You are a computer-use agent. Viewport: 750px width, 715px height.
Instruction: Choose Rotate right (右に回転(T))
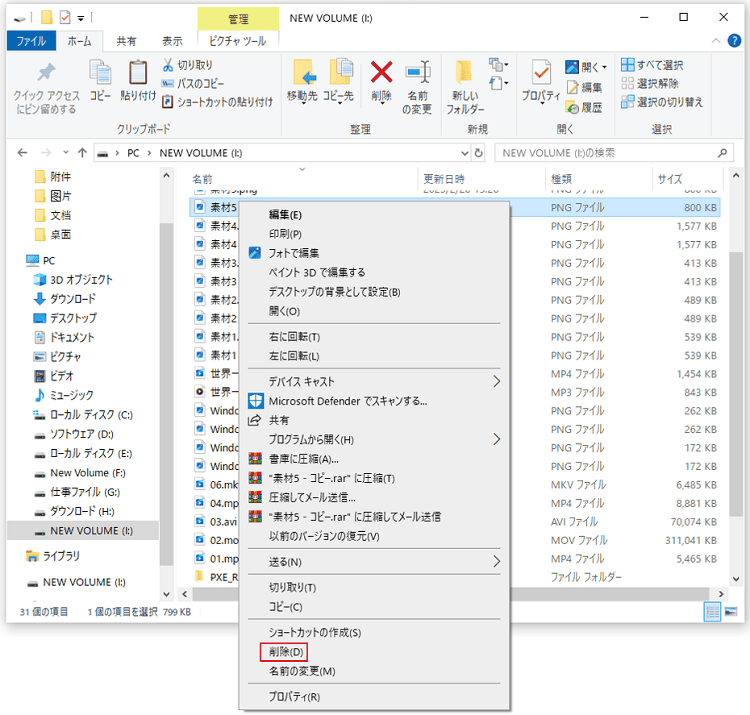pos(294,337)
